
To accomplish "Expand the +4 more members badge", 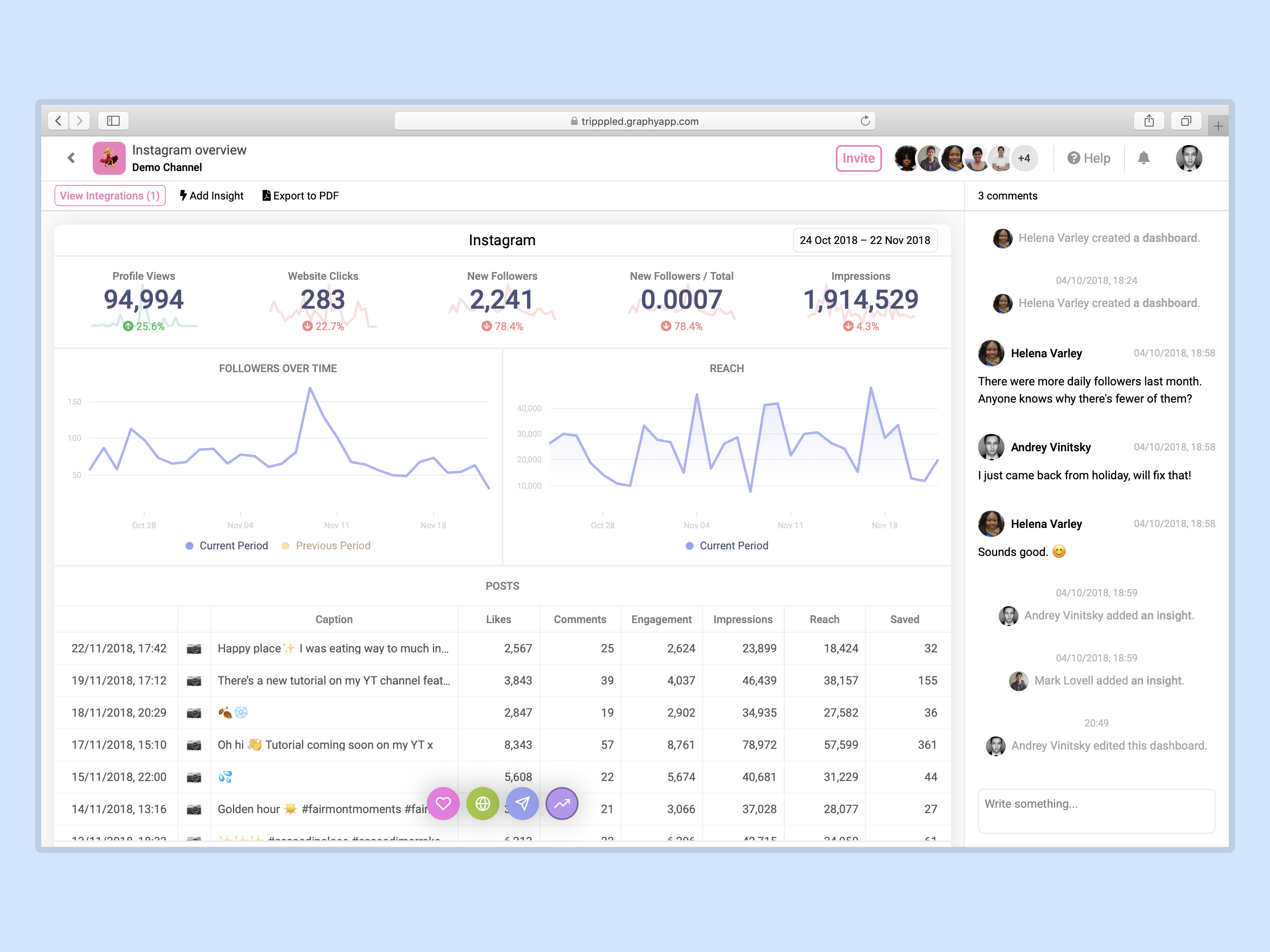I will pyautogui.click(x=1024, y=158).
